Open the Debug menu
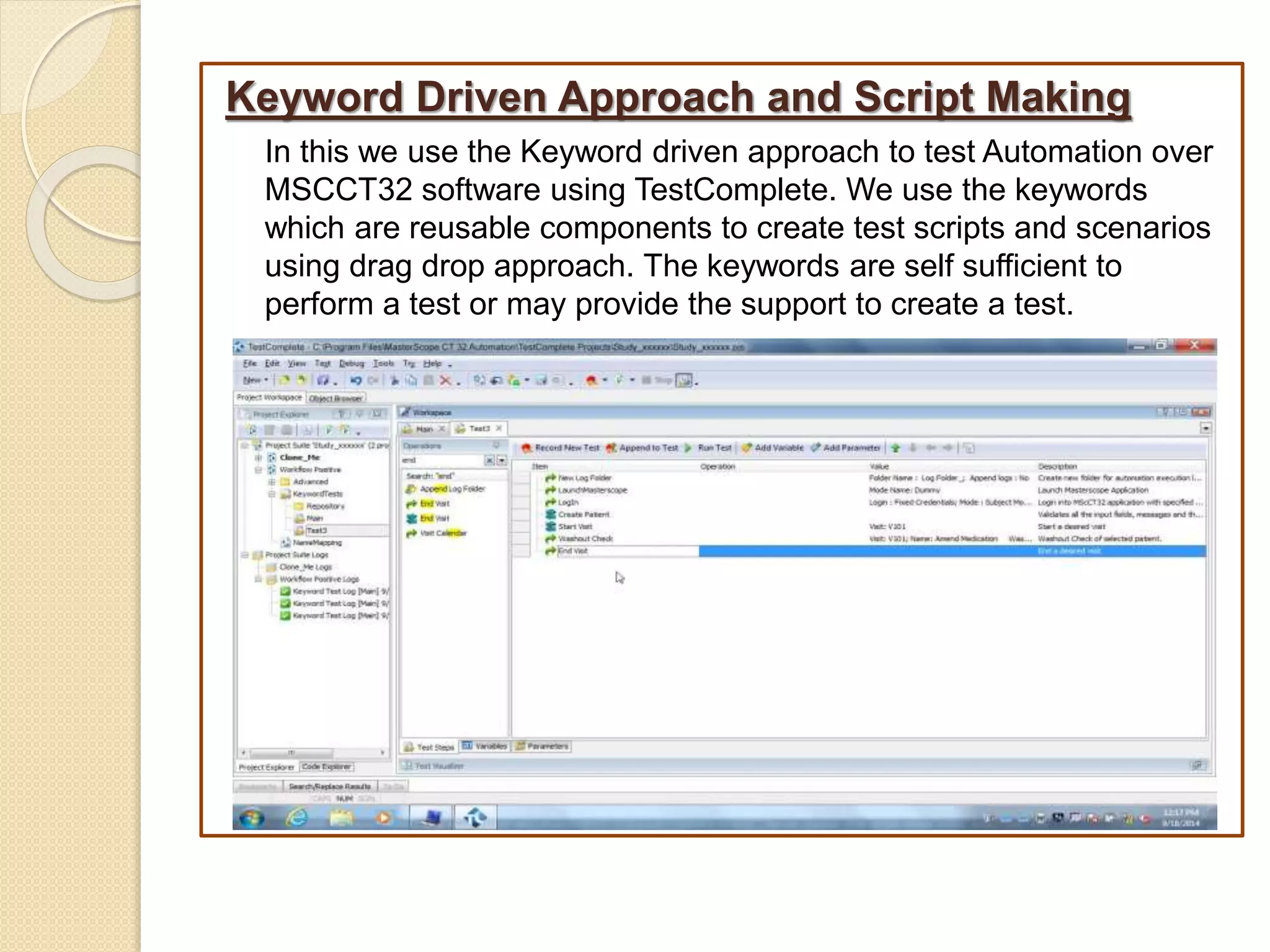This screenshot has width=1270, height=952. point(351,364)
